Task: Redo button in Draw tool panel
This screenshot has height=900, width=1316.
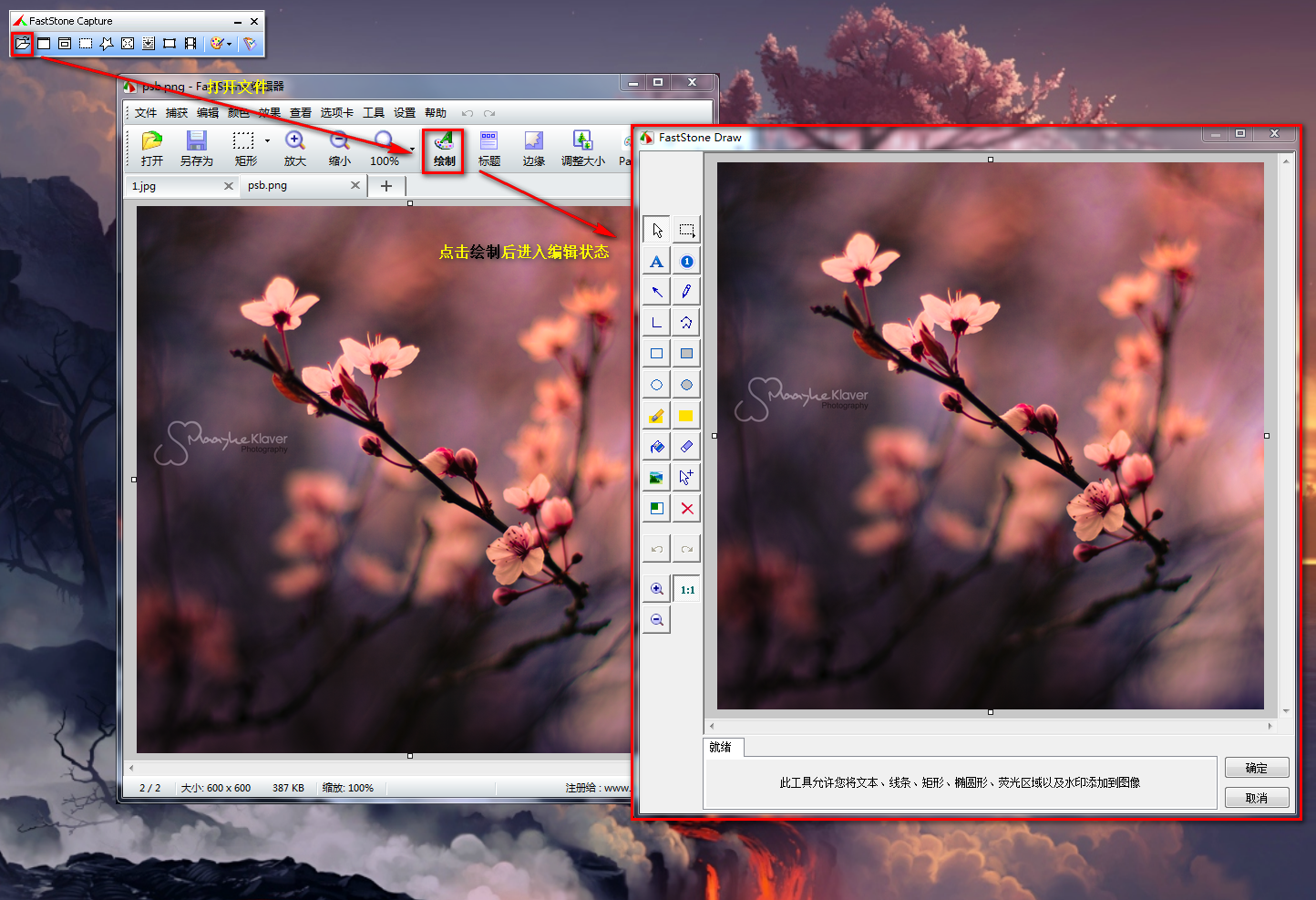Action: click(686, 549)
